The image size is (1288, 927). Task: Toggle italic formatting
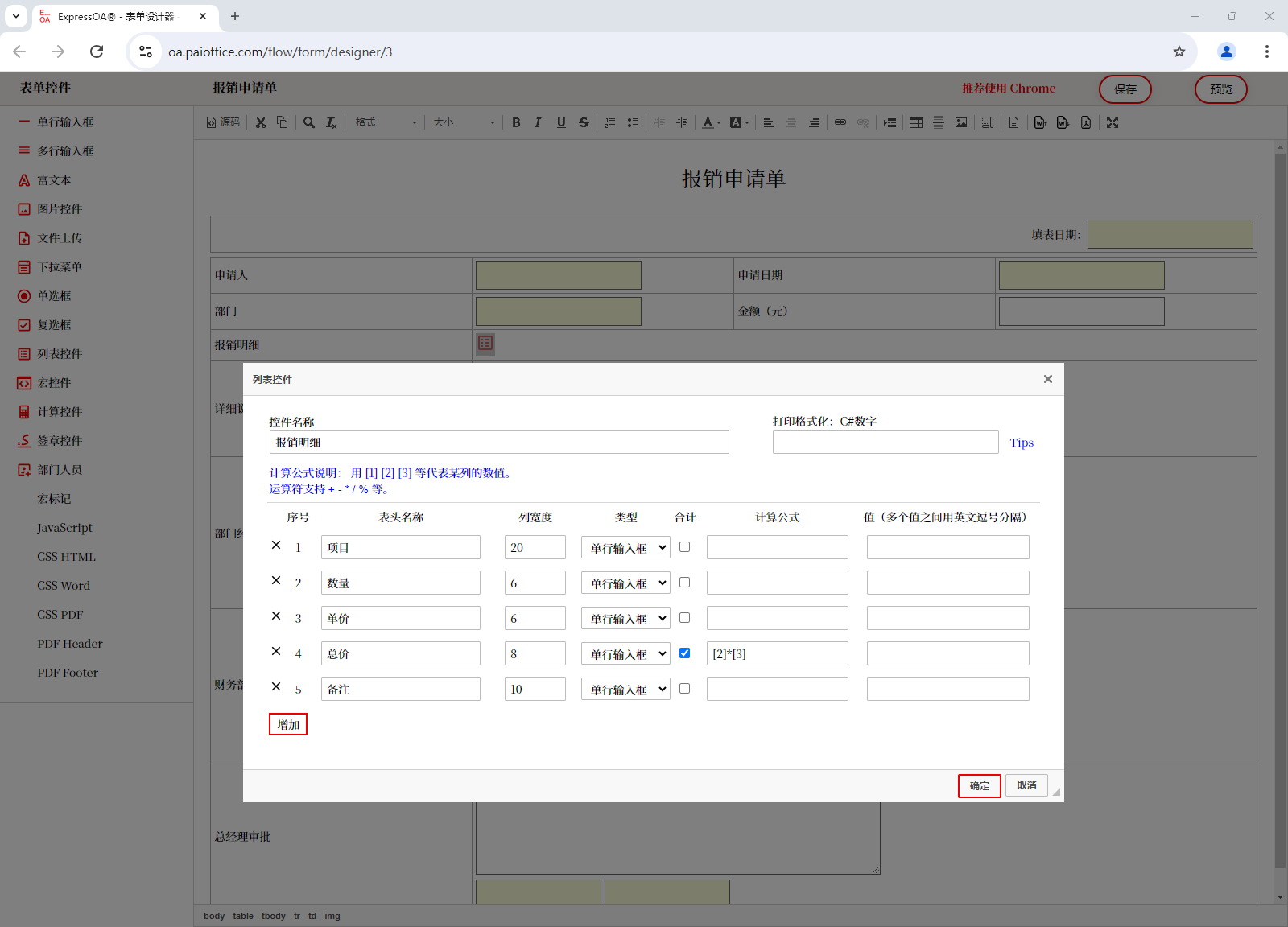click(x=538, y=122)
